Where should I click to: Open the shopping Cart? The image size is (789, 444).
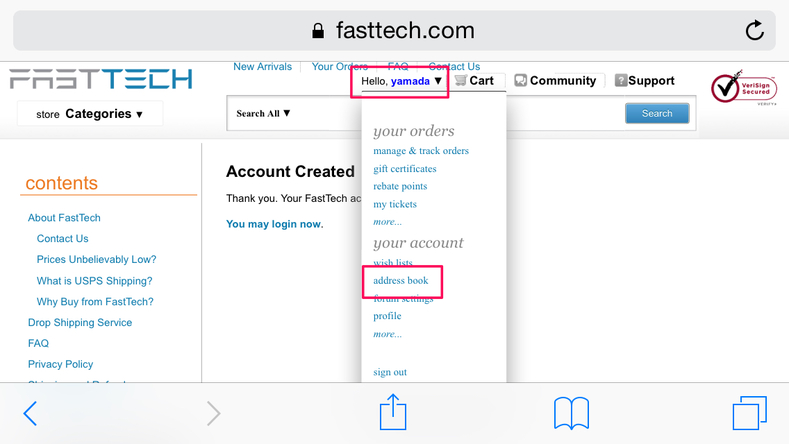click(x=474, y=81)
